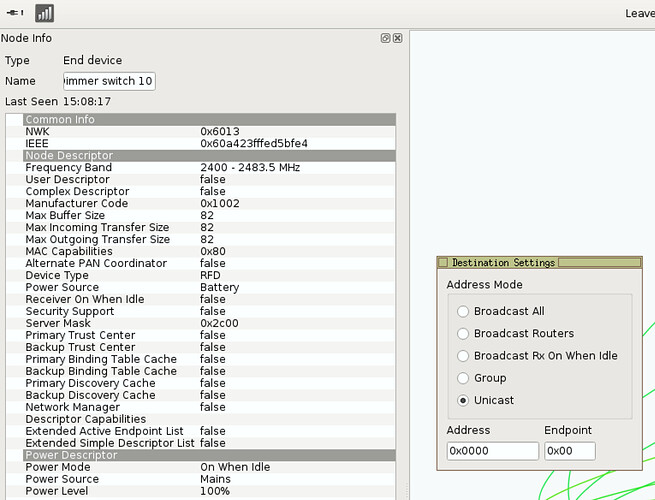Image resolution: width=655 pixels, height=500 pixels.
Task: Click the Battery power source value
Action: click(x=219, y=287)
